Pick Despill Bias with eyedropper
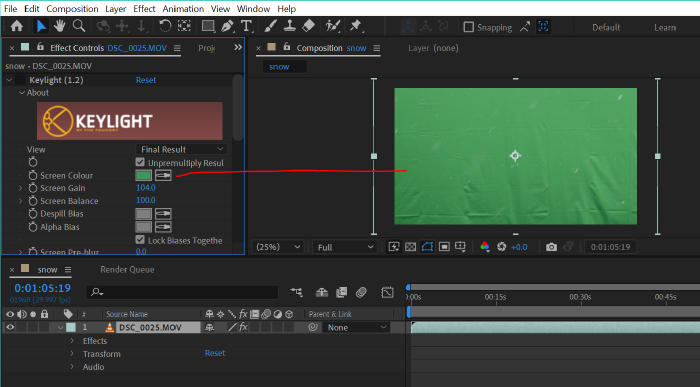Screen dimensions: 700x387 pos(163,214)
